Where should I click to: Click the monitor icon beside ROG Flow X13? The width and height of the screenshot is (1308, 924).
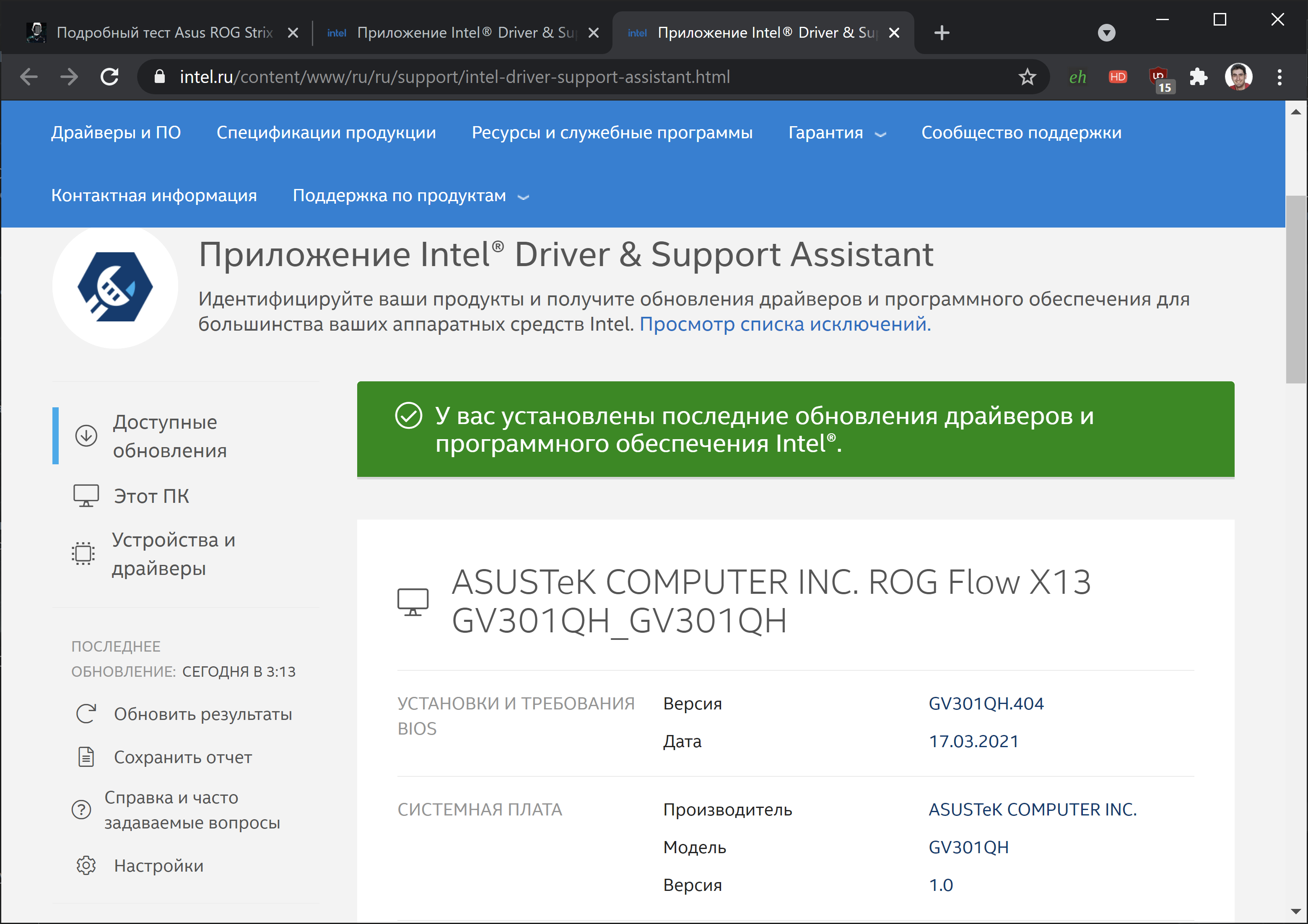413,602
